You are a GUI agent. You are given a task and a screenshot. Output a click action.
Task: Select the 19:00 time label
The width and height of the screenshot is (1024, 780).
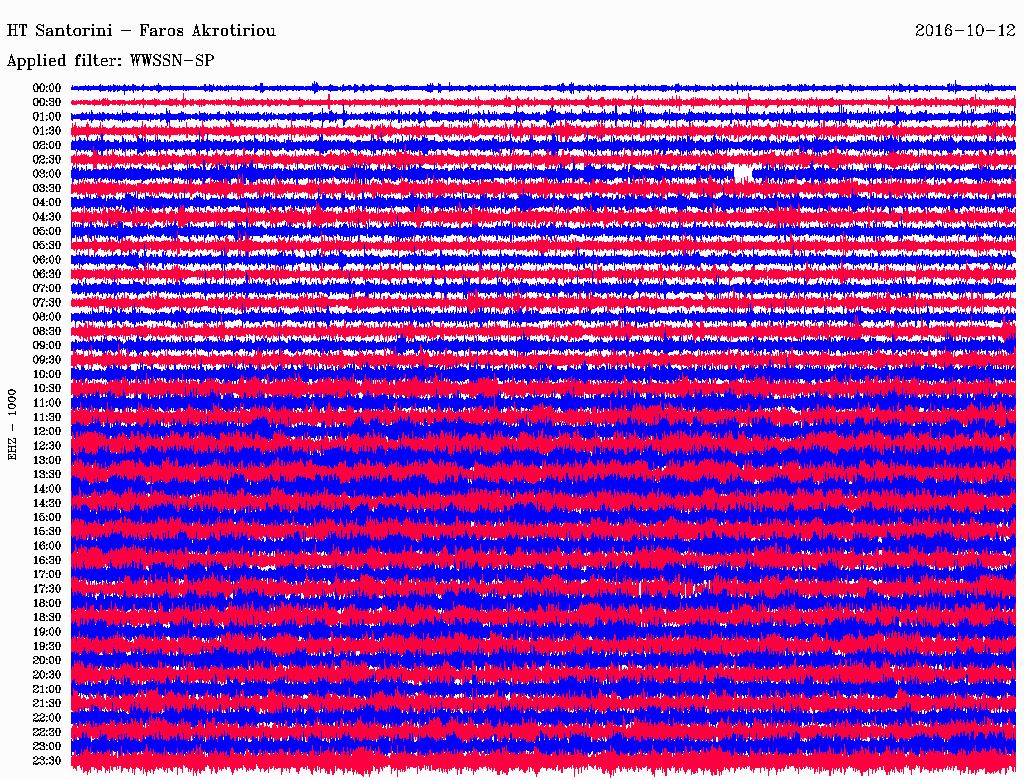coord(47,632)
